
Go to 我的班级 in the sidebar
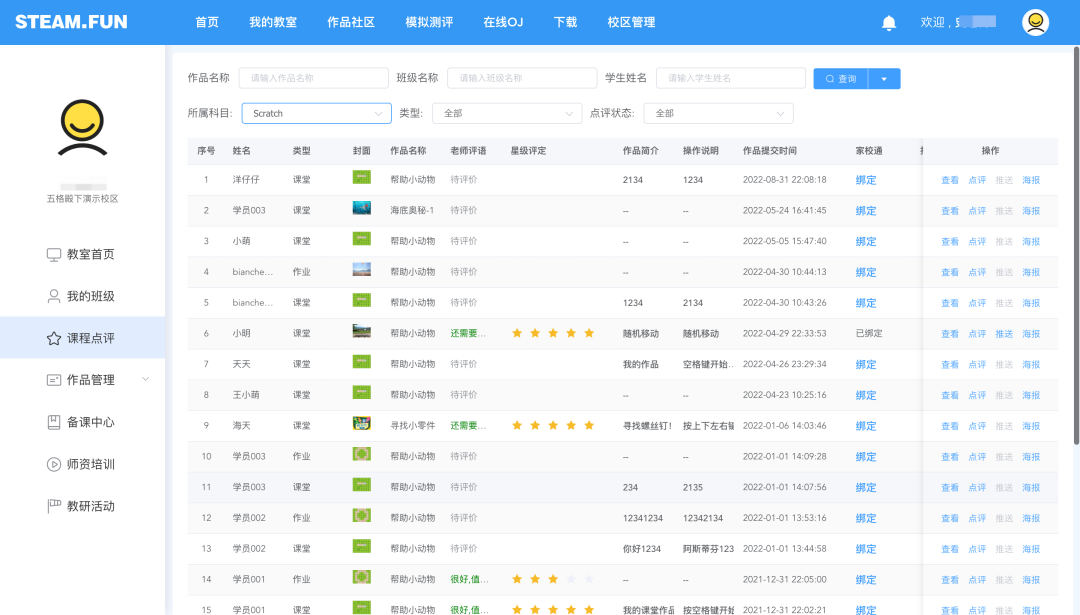(90, 296)
